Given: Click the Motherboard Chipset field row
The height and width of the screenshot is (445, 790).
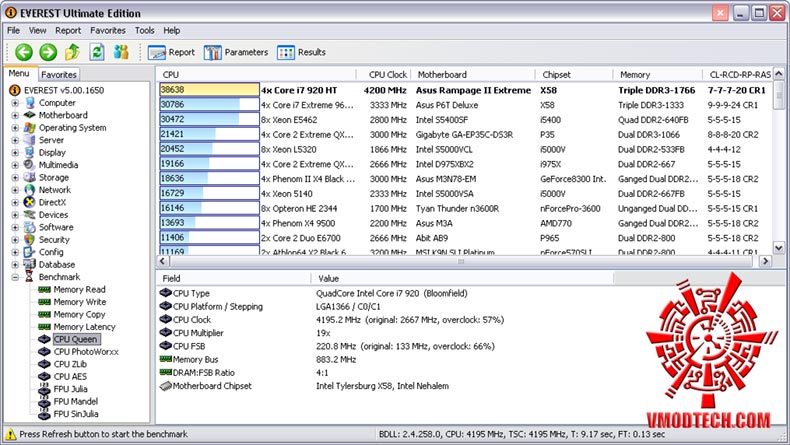Looking at the screenshot, I should point(385,386).
